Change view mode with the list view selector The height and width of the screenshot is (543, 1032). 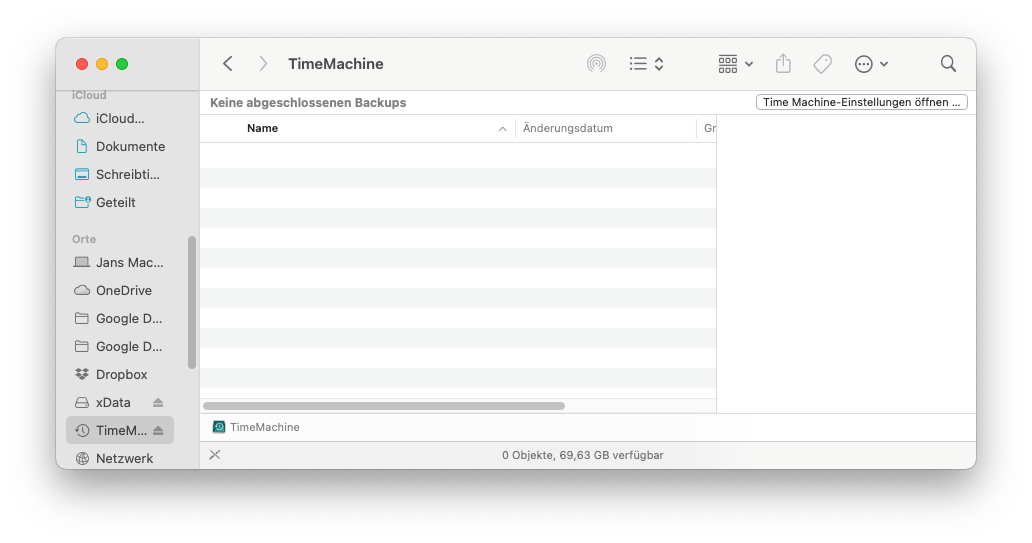(x=646, y=64)
